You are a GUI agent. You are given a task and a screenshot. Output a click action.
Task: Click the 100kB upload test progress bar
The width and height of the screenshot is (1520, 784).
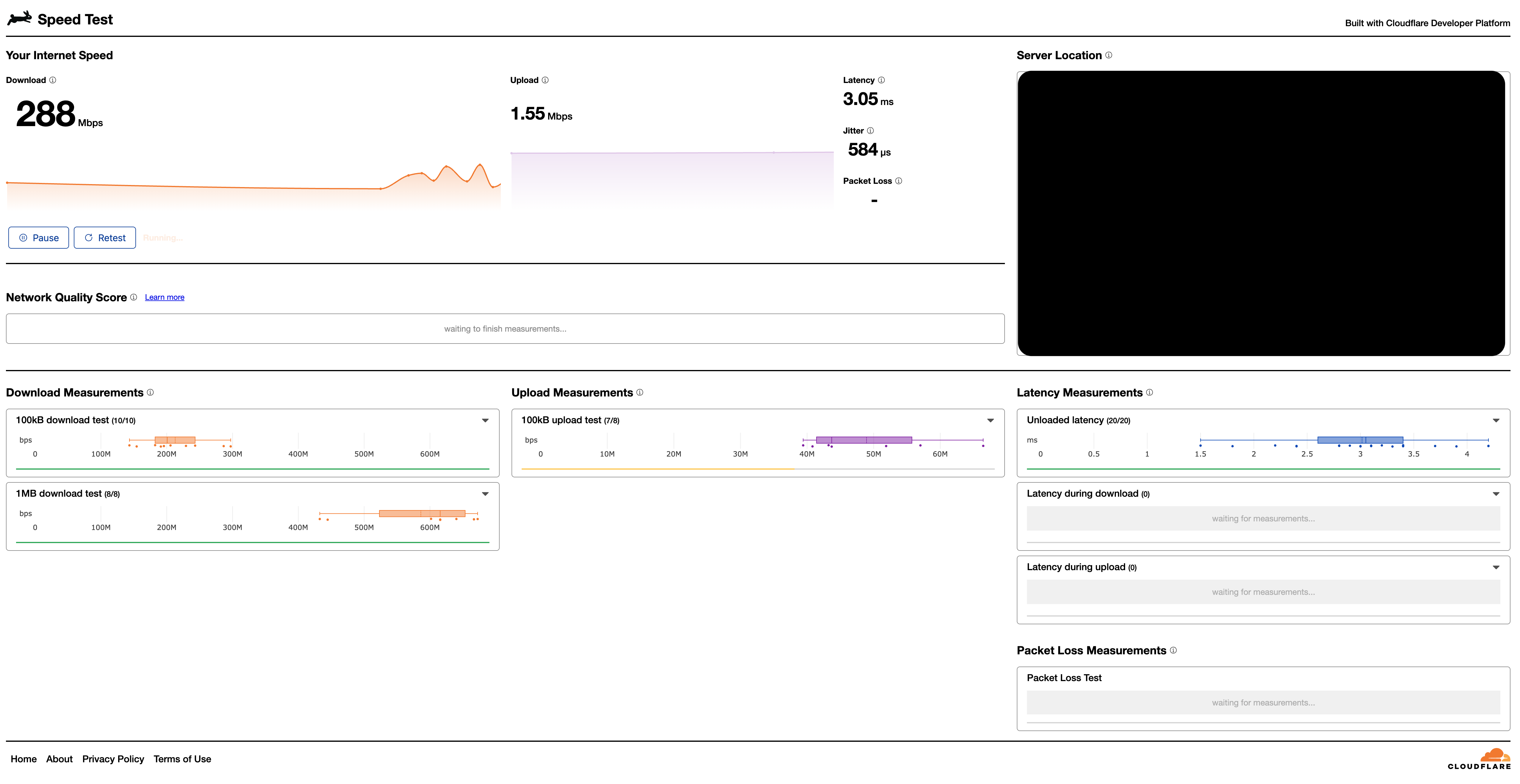pyautogui.click(x=758, y=469)
